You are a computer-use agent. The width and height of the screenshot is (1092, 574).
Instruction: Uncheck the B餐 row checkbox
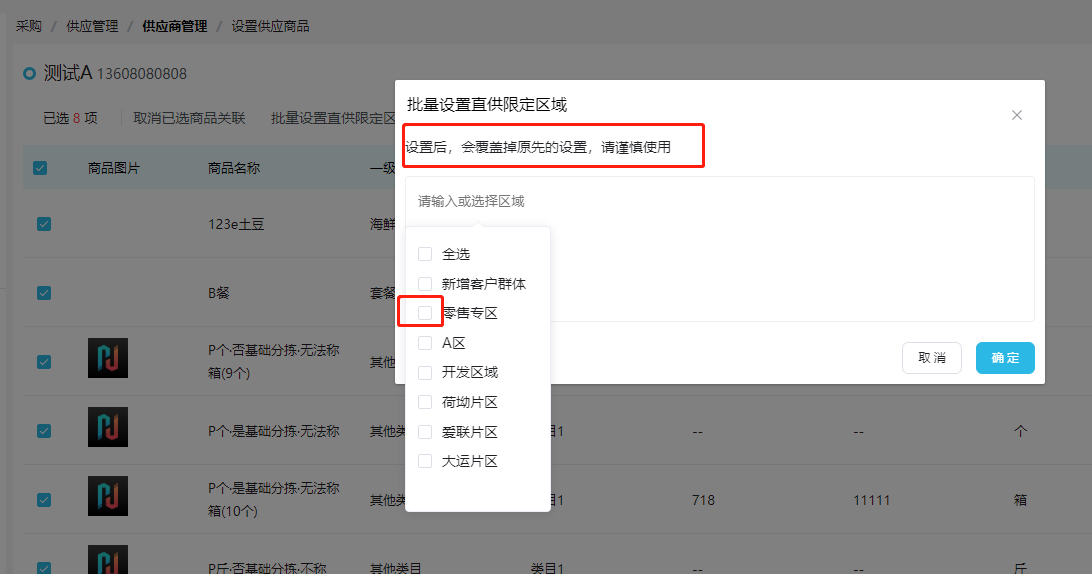coord(44,293)
